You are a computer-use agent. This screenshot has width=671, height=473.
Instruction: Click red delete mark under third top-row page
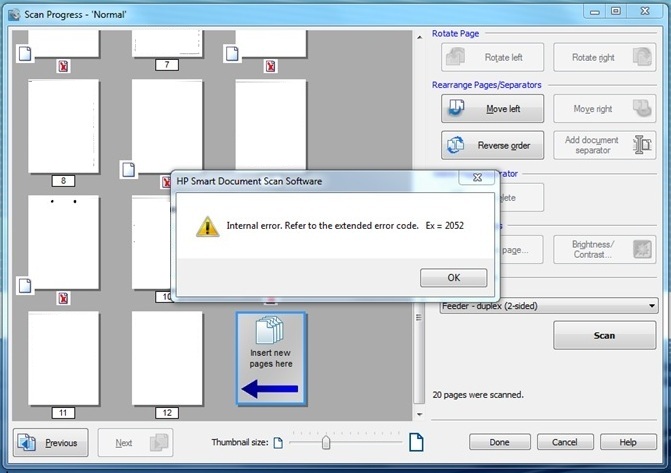[270, 66]
